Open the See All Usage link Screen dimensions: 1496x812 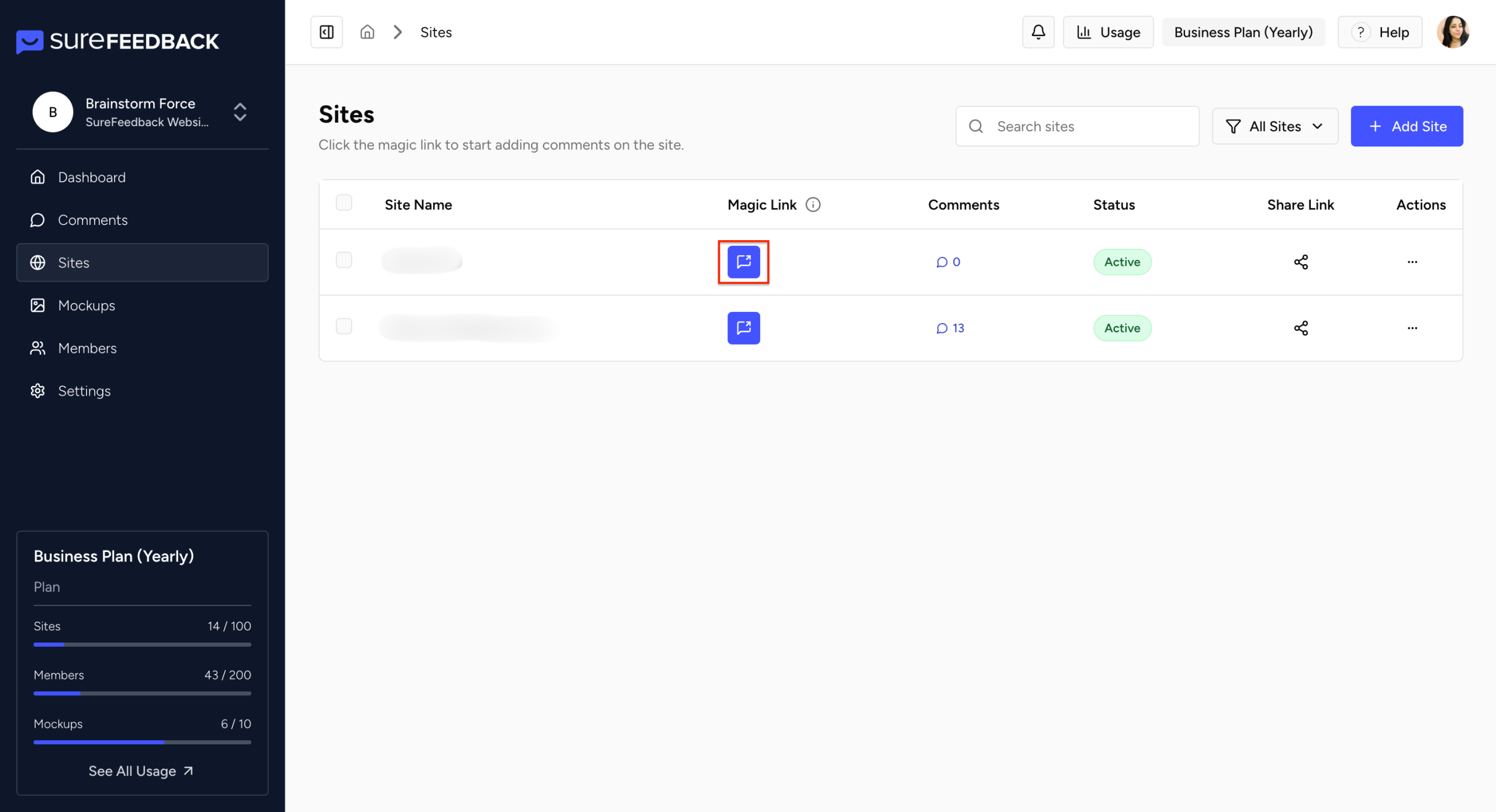pos(141,771)
